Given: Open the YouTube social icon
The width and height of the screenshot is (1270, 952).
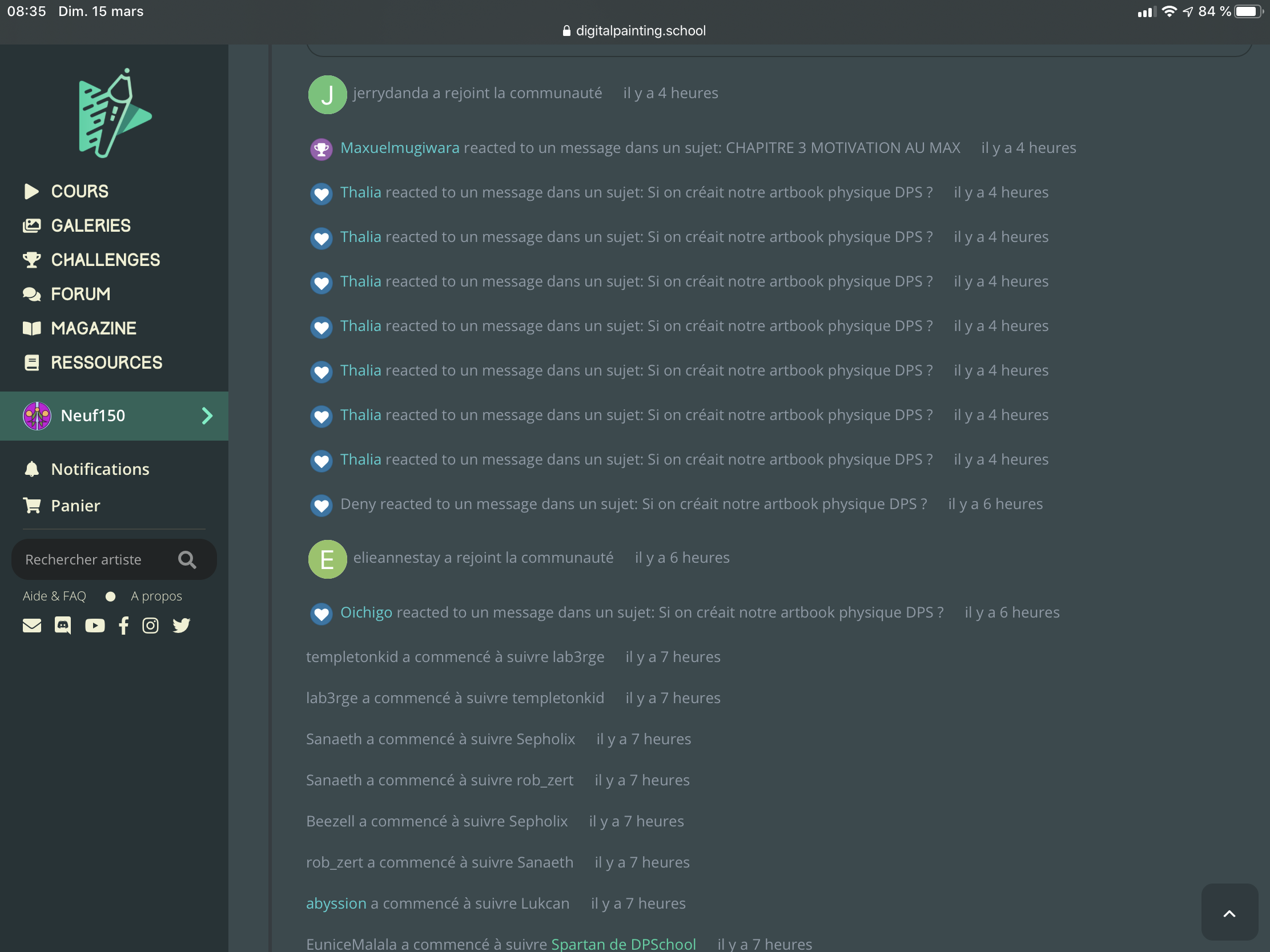Looking at the screenshot, I should click(x=95, y=625).
